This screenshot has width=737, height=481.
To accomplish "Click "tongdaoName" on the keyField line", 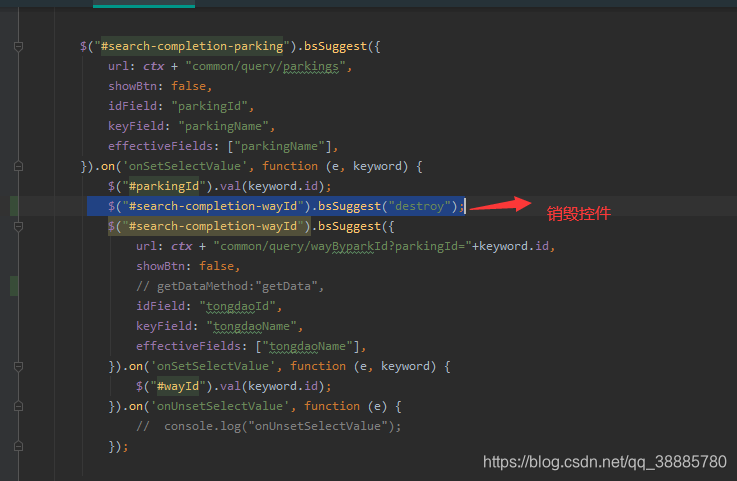I will (x=251, y=326).
